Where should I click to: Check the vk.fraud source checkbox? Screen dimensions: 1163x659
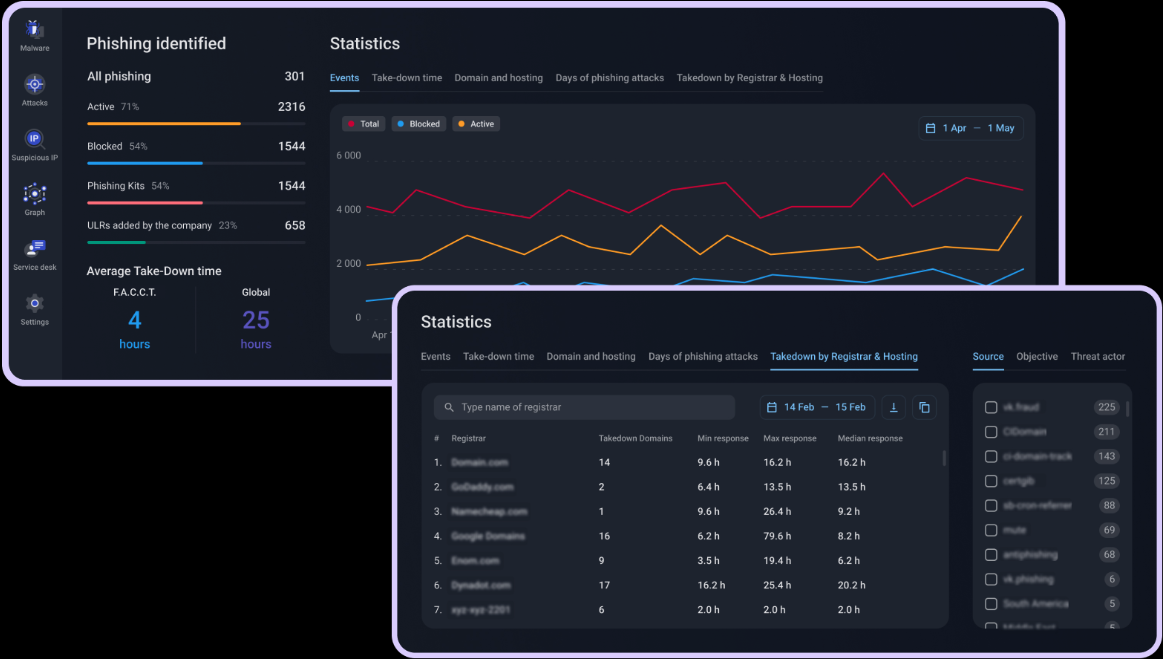click(991, 407)
